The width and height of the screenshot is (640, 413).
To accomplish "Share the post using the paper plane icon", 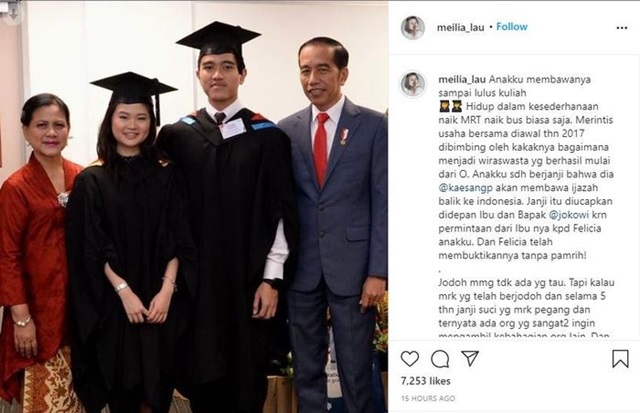I will 470,358.
